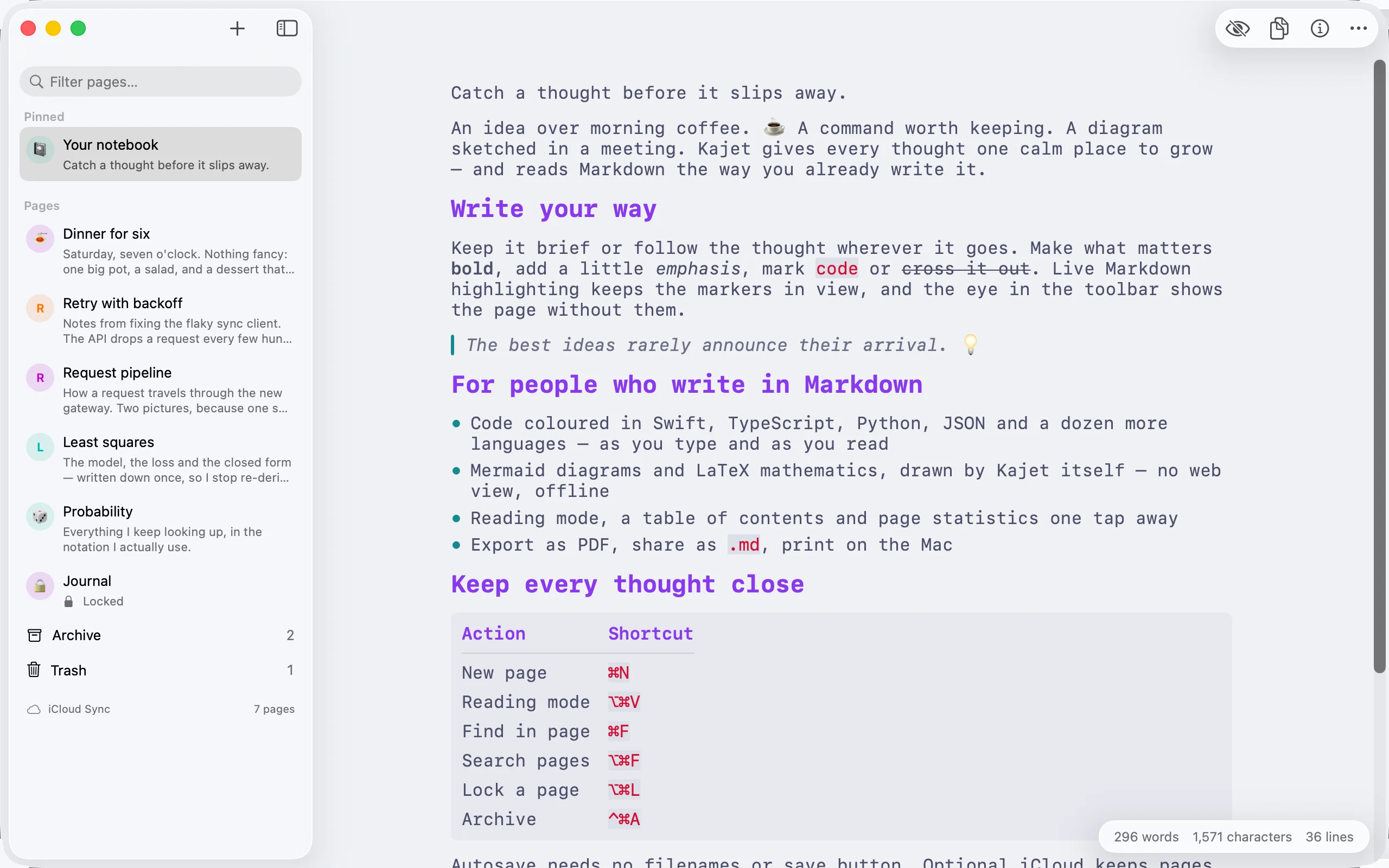Open the more options ellipsis menu
Viewport: 1389px width, 868px height.
tap(1359, 28)
